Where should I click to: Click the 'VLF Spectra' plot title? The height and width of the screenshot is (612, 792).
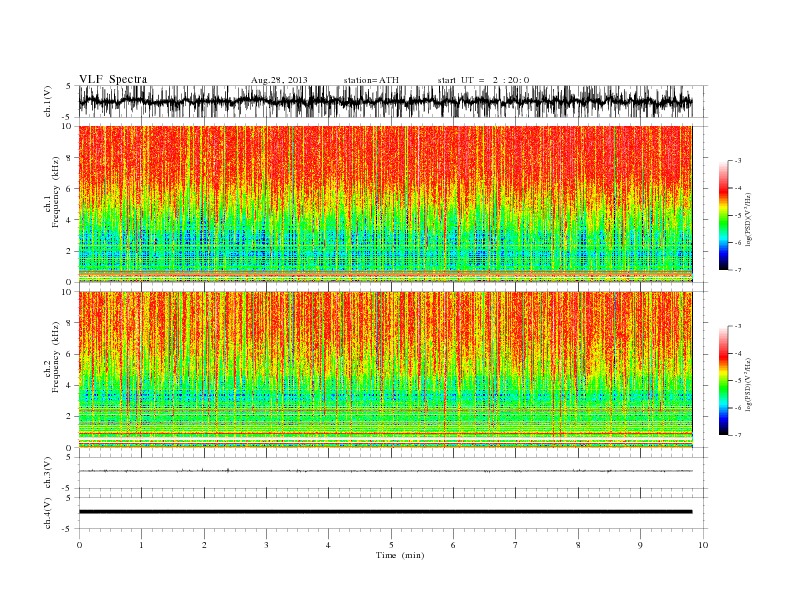[113, 79]
